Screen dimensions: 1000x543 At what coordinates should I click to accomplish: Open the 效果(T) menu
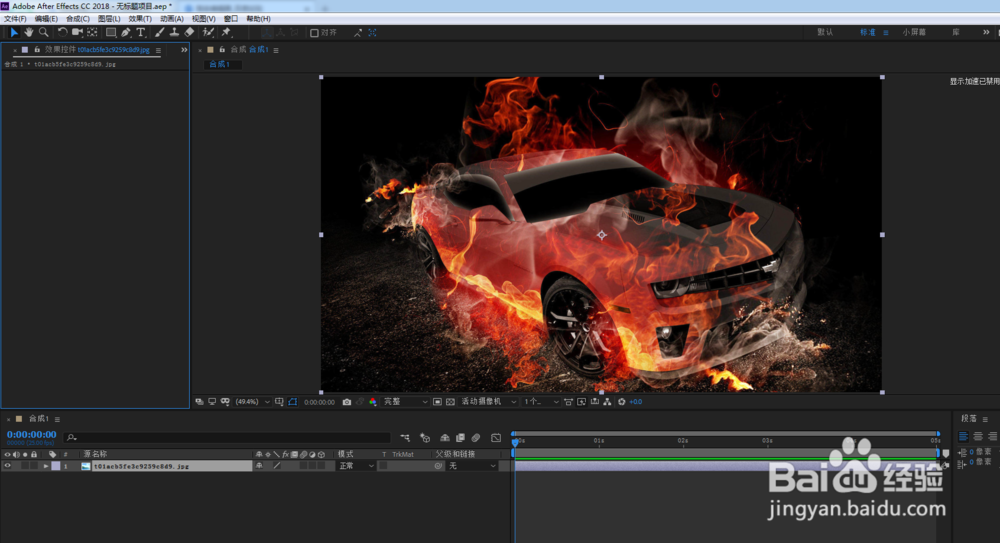tap(140, 19)
